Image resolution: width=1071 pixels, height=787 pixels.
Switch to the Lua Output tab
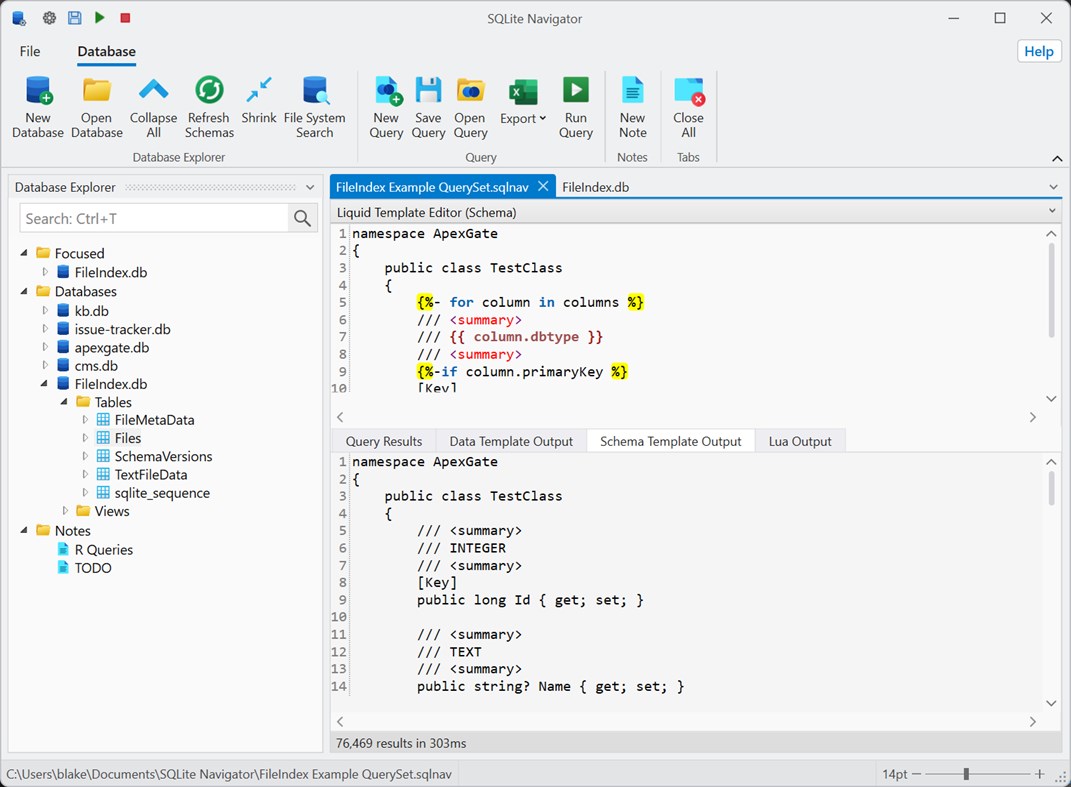click(x=800, y=441)
